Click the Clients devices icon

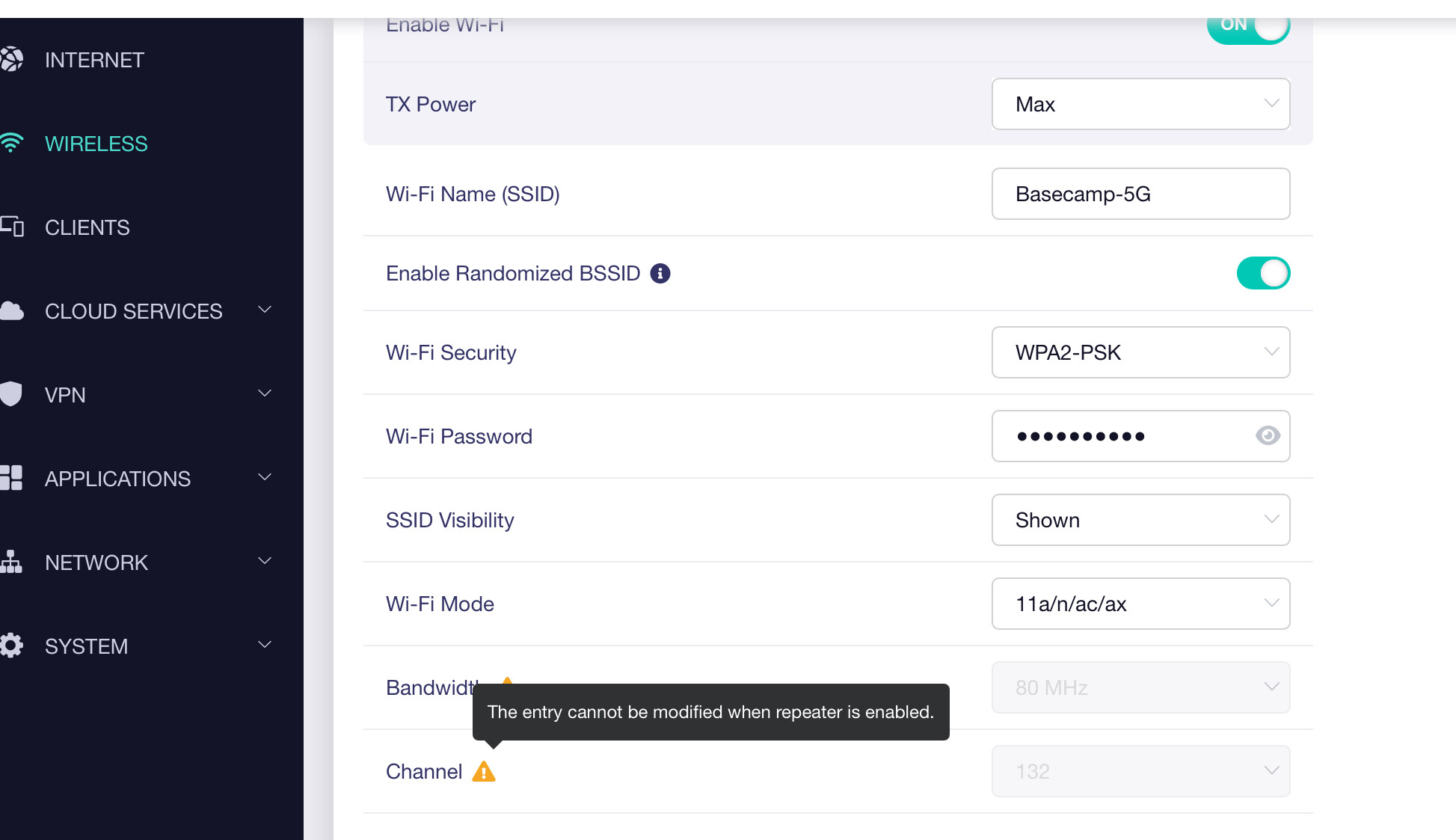(12, 227)
